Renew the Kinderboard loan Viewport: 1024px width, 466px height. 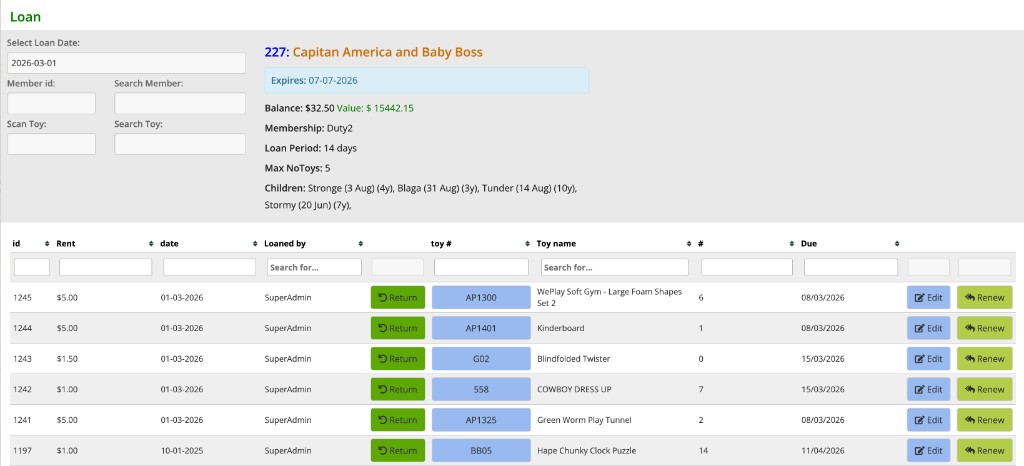[984, 328]
